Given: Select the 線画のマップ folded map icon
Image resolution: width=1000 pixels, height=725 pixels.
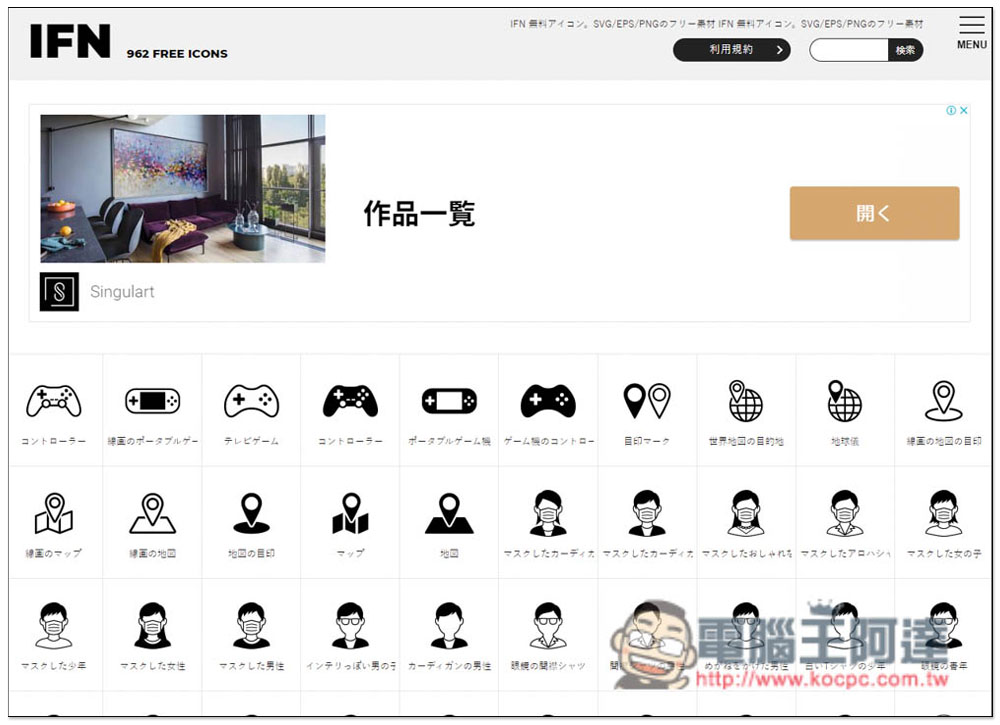Looking at the screenshot, I should coord(54,514).
